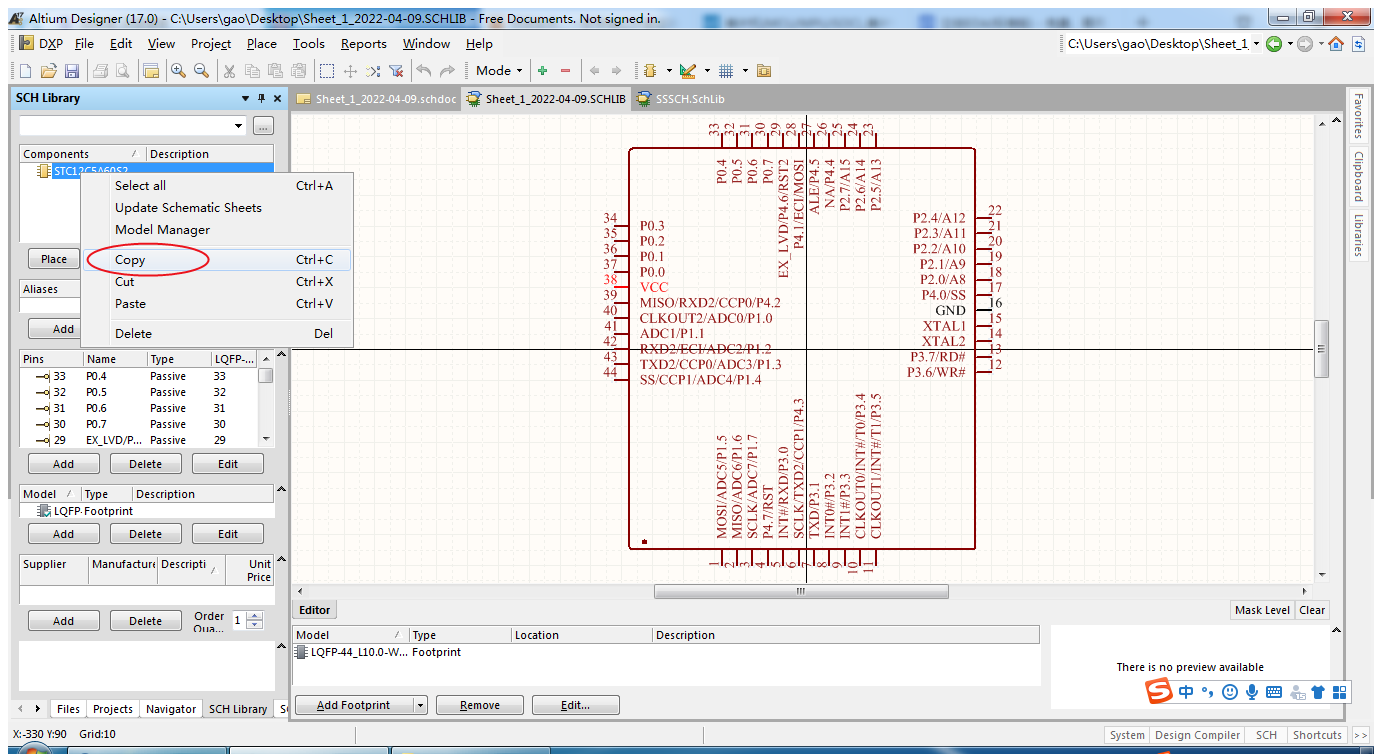Choose Copy from the context menu
The height and width of the screenshot is (754, 1382).
click(x=130, y=260)
